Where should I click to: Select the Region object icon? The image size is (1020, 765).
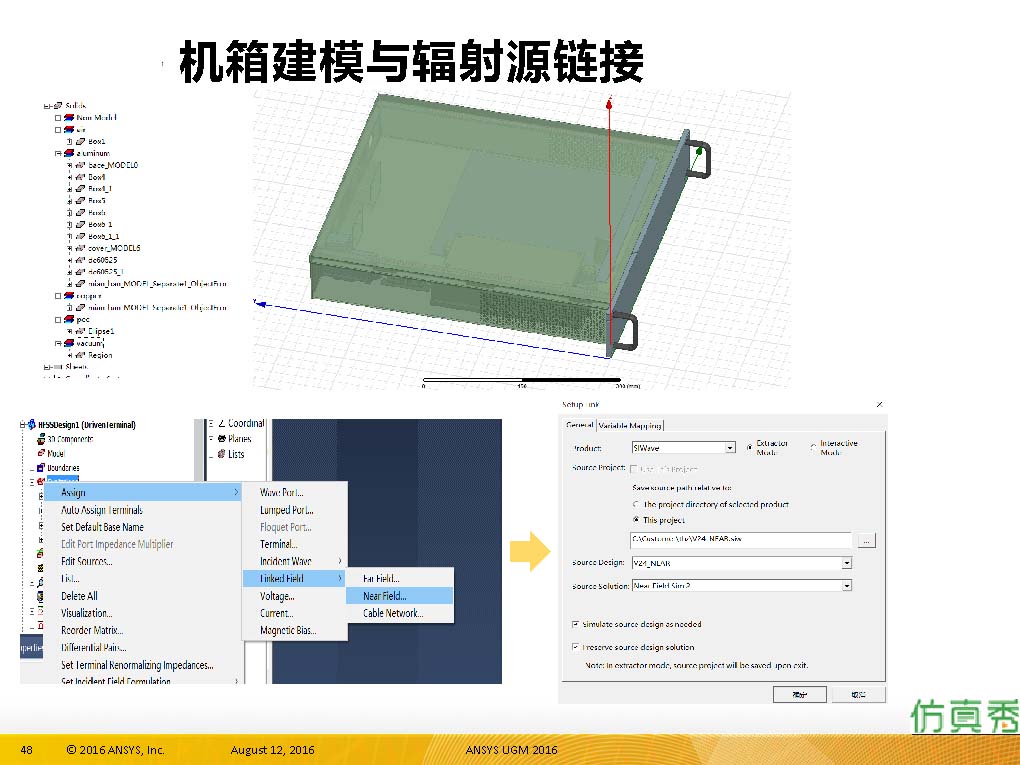81,355
